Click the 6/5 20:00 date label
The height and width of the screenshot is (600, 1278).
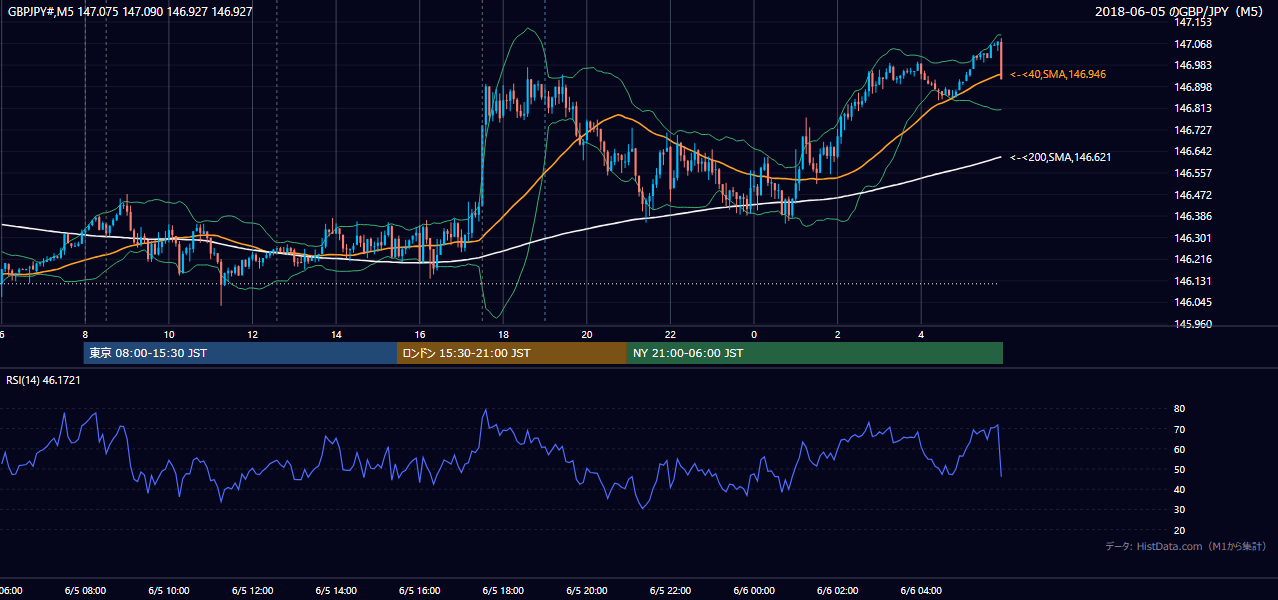tap(587, 591)
